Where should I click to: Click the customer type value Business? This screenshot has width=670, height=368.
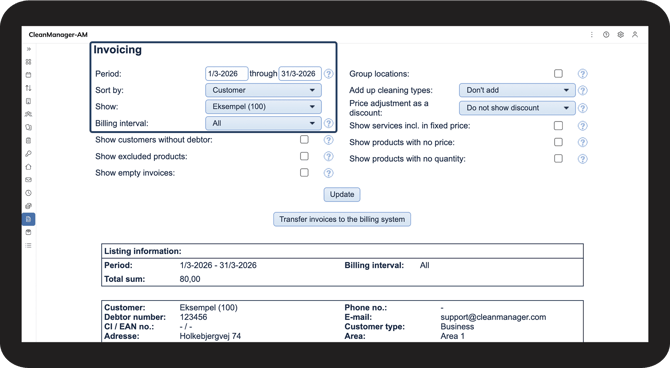(x=457, y=327)
